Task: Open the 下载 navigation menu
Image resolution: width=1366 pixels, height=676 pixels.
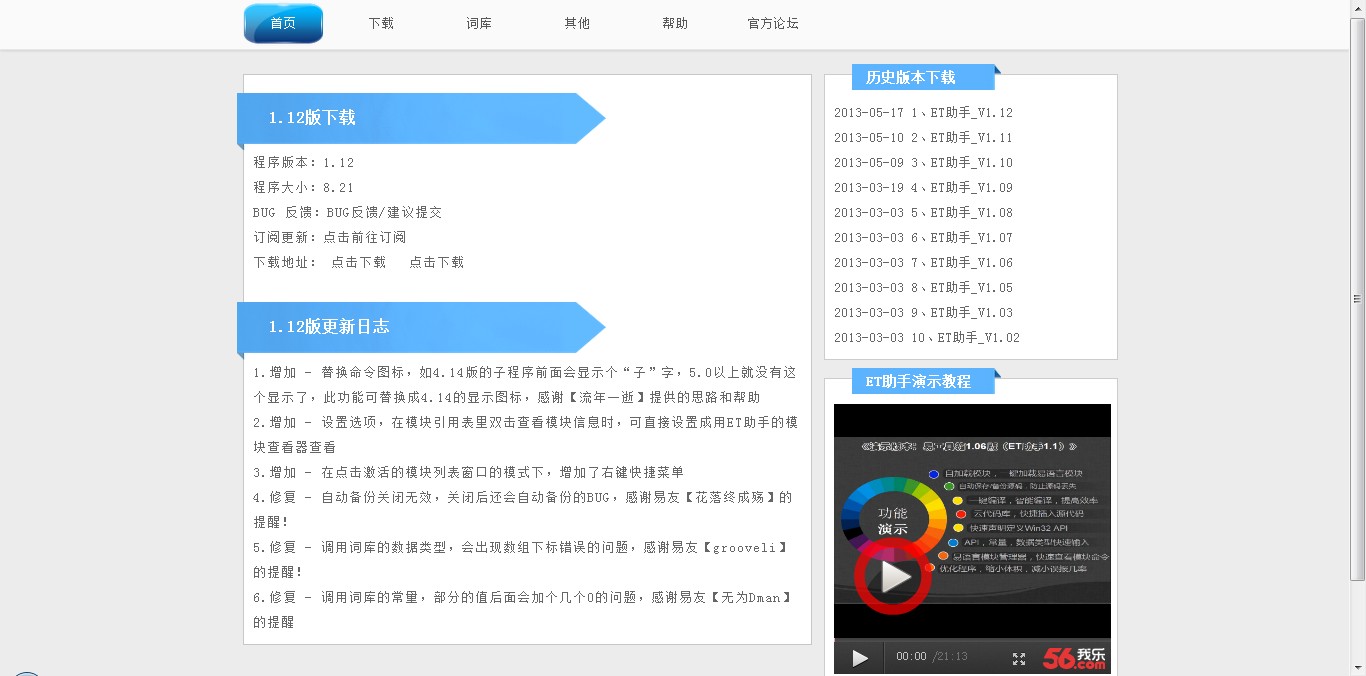Action: [381, 24]
